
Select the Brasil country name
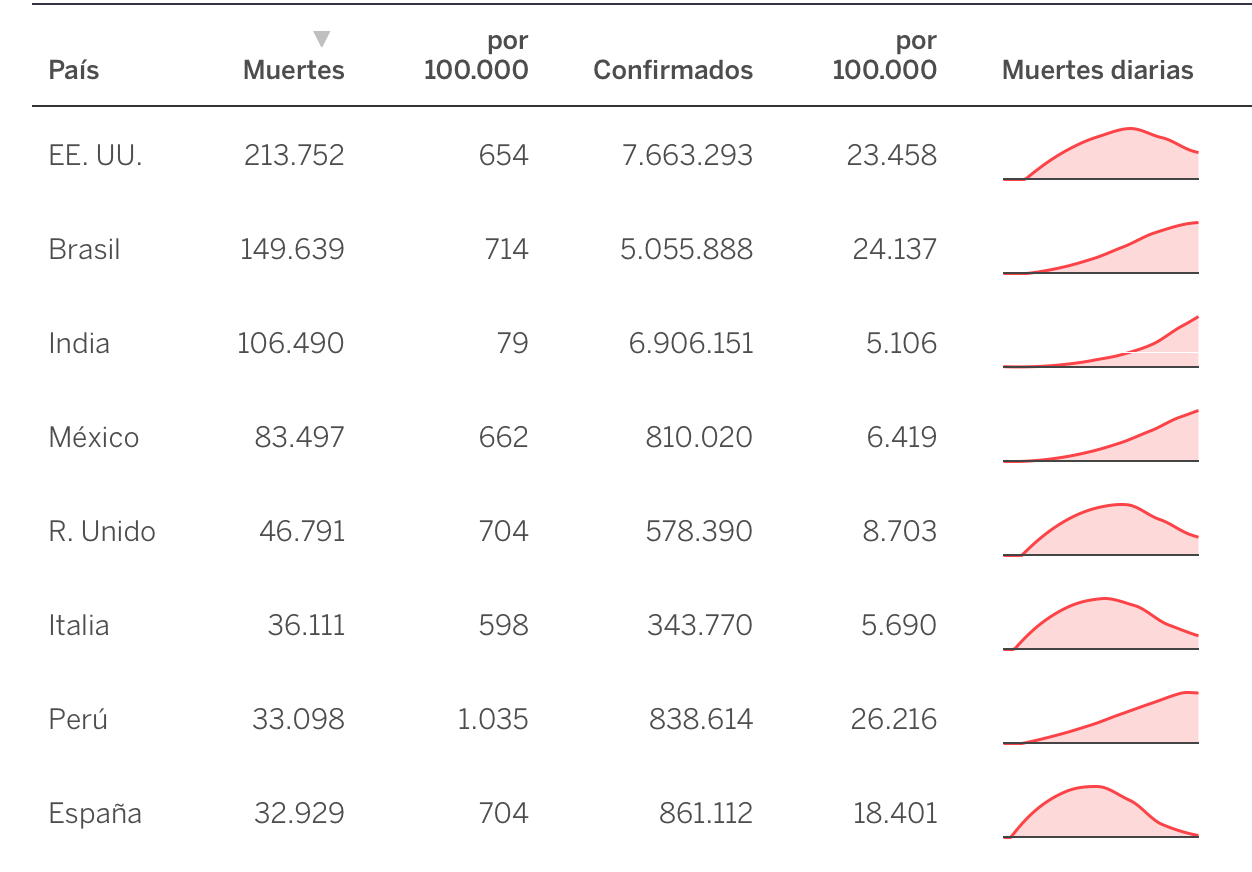(x=84, y=249)
